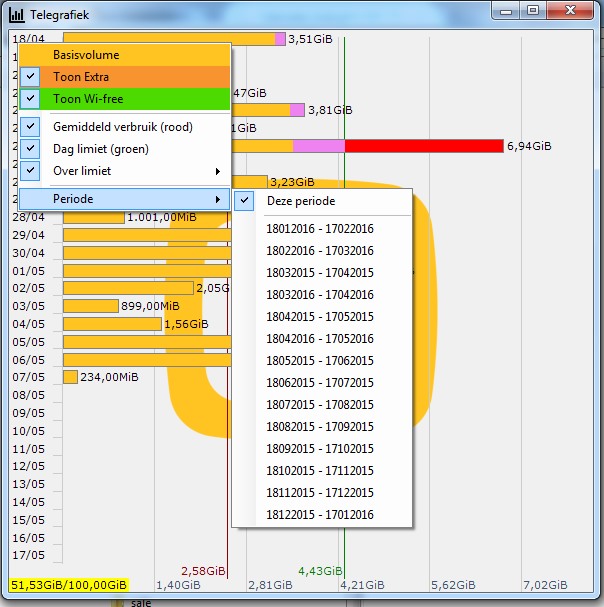
Task: Click the 7,02GiB axis label
Action: (545, 585)
